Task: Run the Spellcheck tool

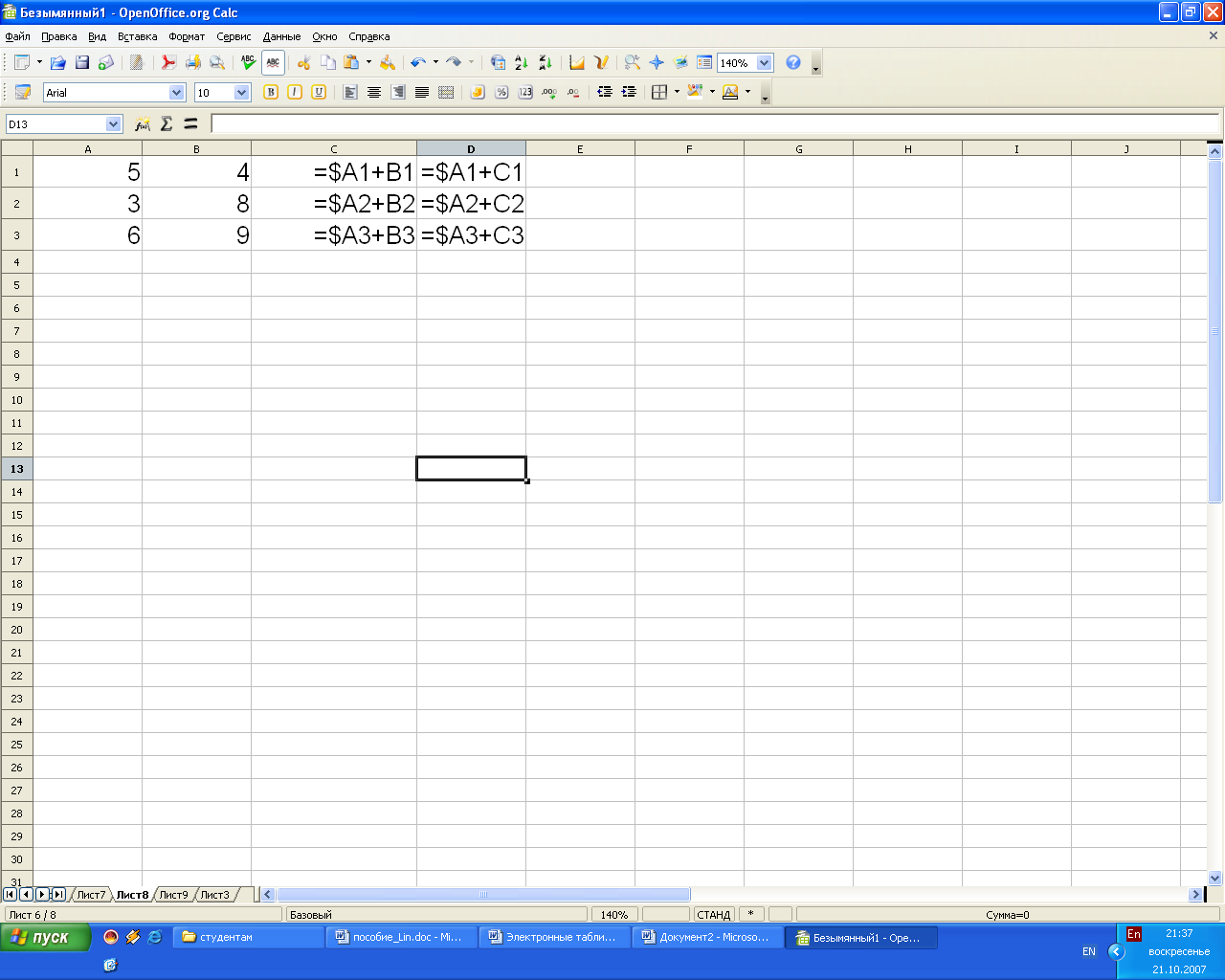Action: point(249,63)
